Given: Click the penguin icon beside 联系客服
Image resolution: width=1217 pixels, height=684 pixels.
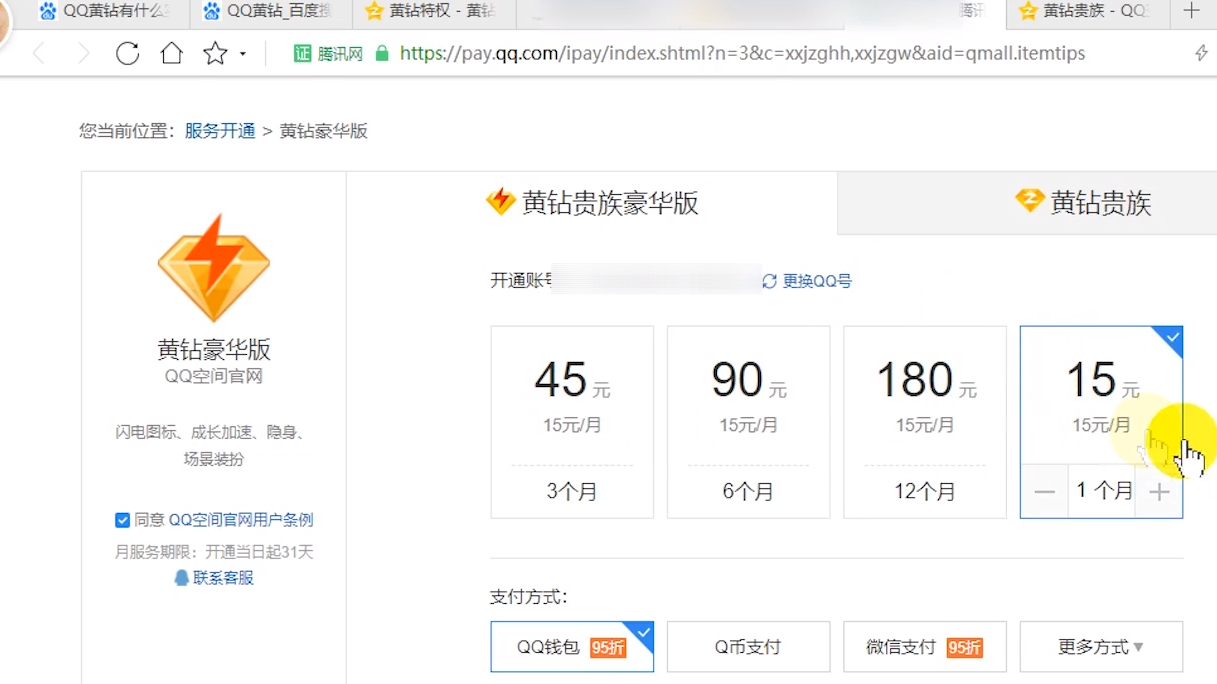Looking at the screenshot, I should tap(181, 578).
